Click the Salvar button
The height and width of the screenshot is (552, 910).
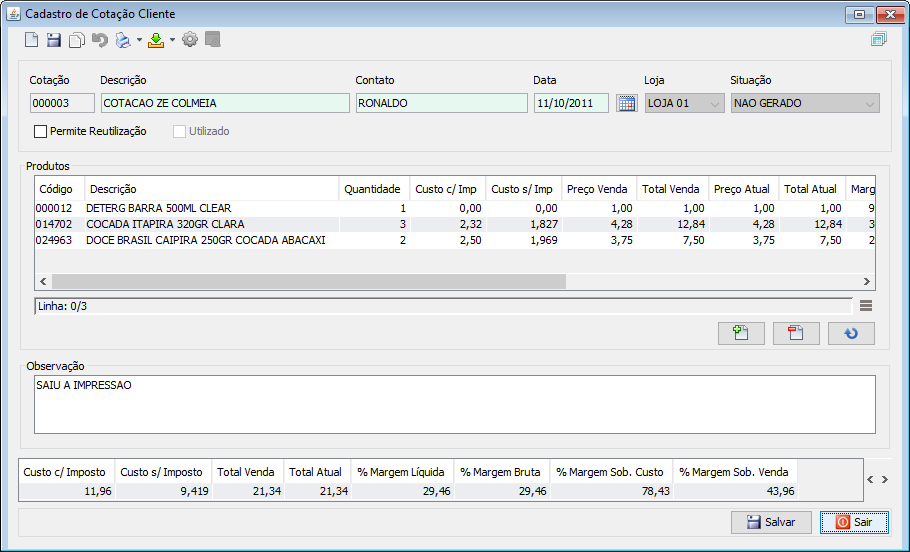tap(771, 522)
